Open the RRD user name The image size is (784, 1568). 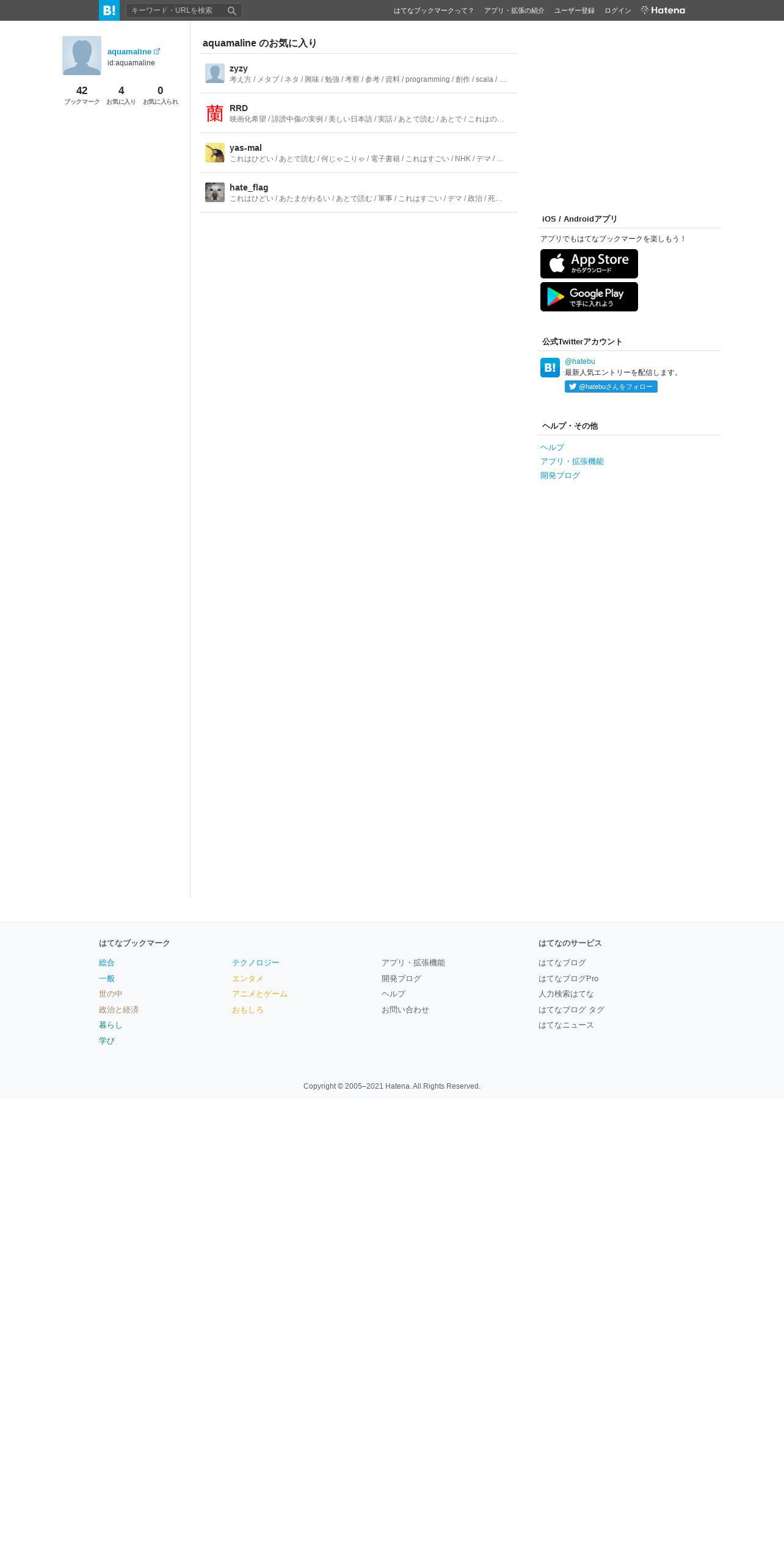coord(239,108)
